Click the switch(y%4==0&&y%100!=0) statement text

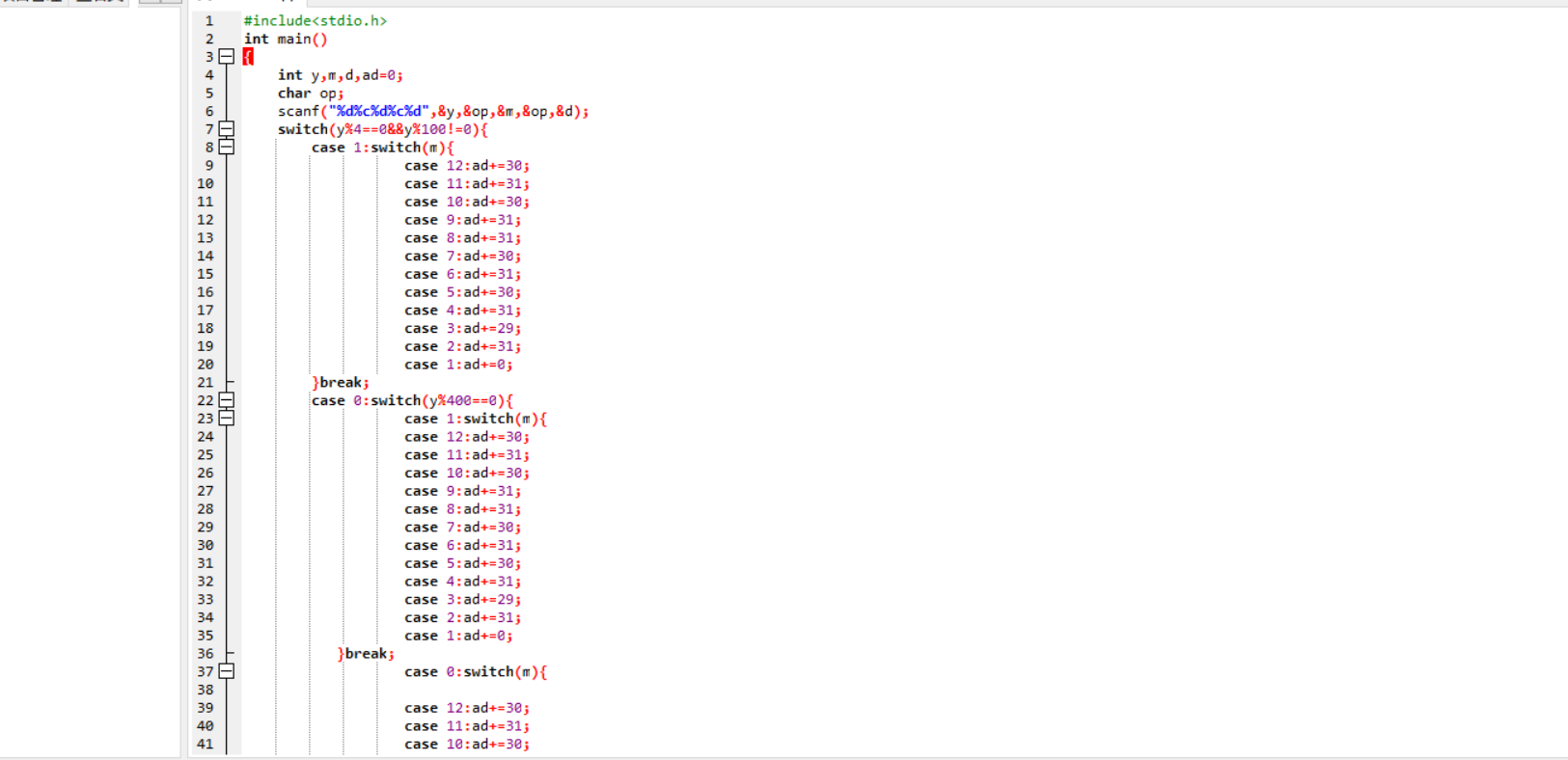click(x=383, y=129)
